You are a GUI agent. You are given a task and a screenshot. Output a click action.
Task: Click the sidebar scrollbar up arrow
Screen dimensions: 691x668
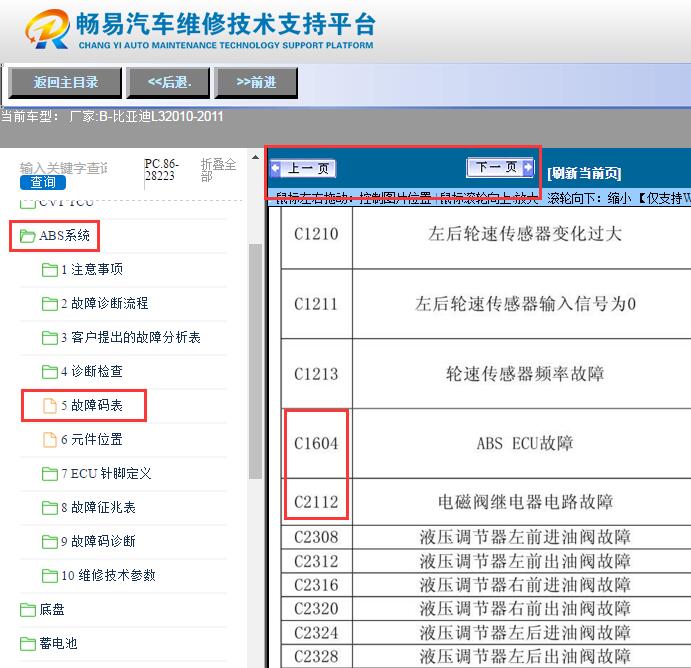255,157
